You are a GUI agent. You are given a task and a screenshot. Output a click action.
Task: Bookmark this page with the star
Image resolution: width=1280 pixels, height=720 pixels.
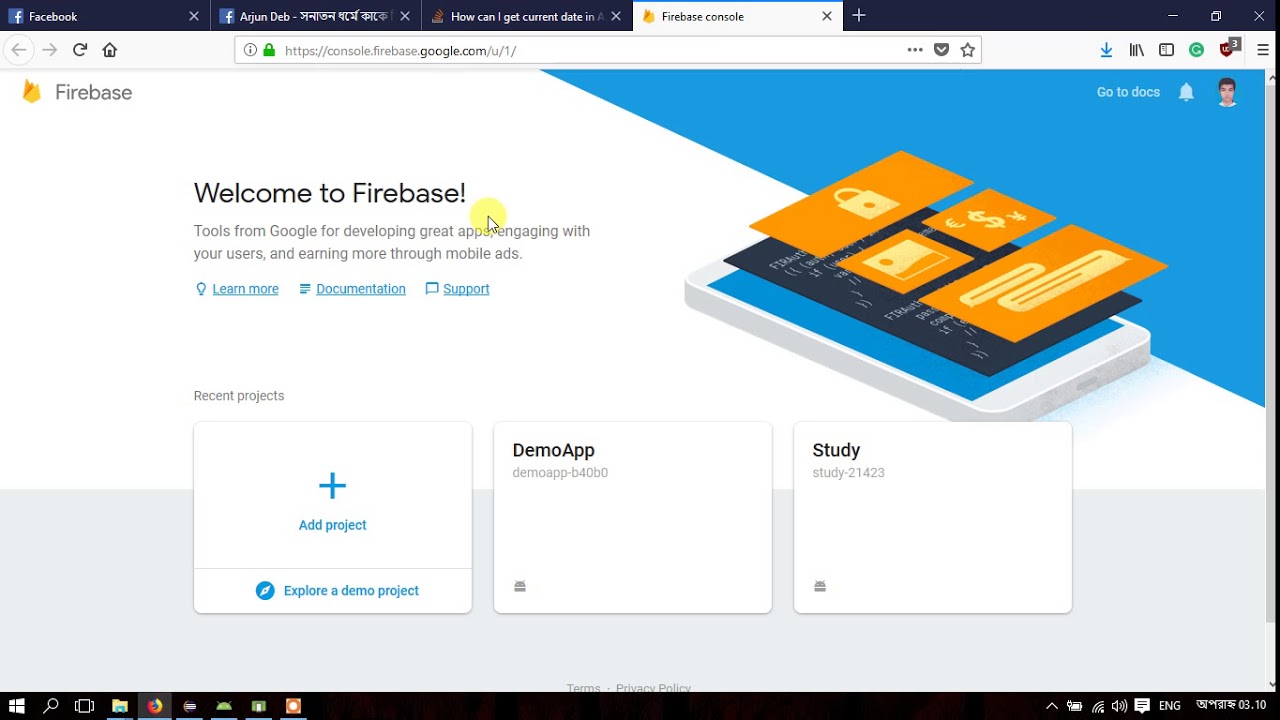(967, 50)
